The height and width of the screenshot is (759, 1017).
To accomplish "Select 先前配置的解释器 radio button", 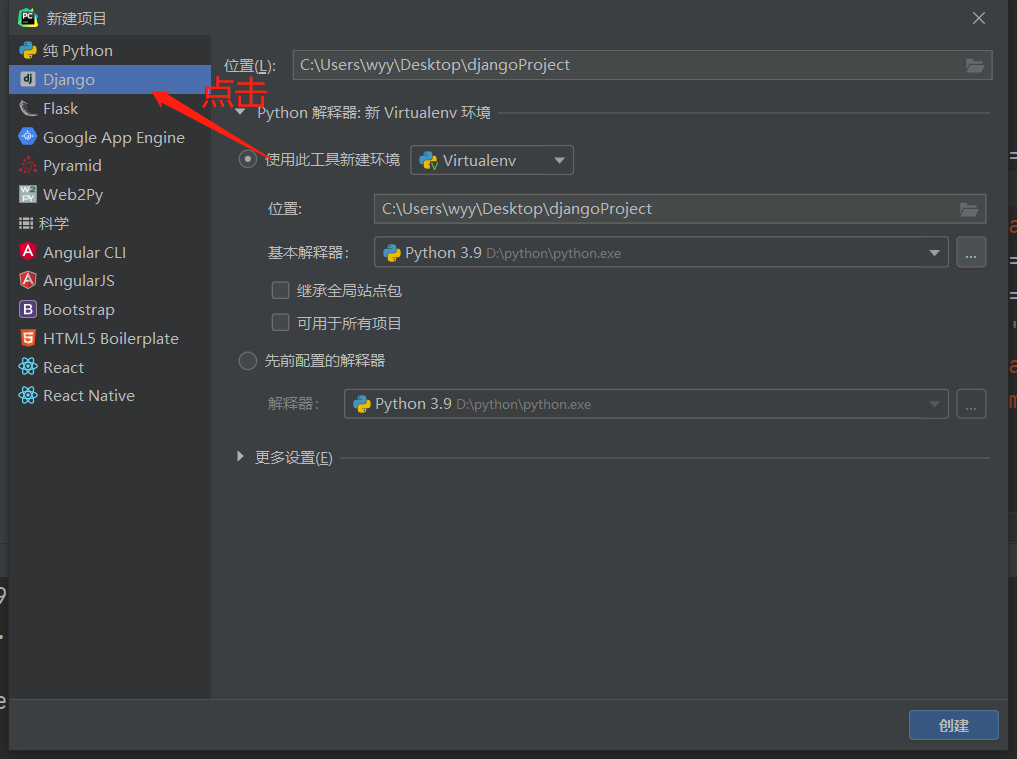I will point(248,361).
